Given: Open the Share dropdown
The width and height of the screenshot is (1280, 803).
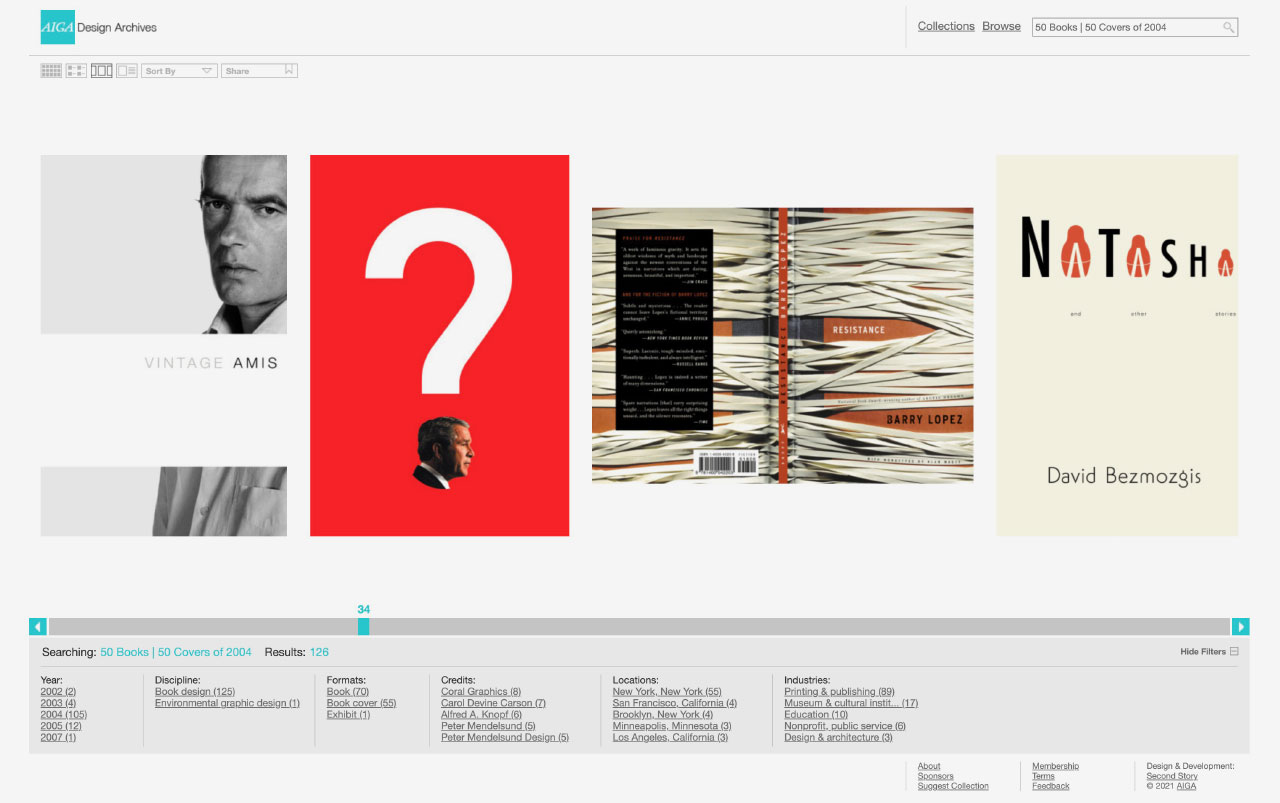Looking at the screenshot, I should tap(259, 71).
